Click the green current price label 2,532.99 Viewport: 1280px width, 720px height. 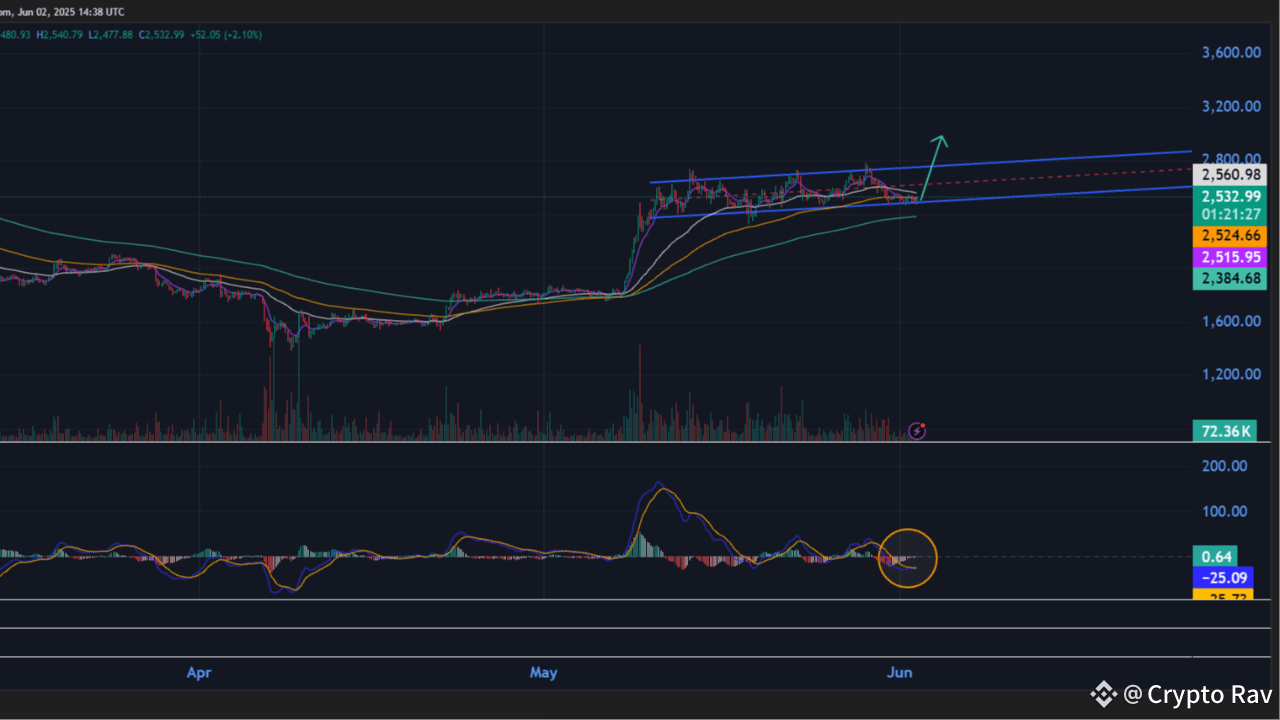point(1230,197)
